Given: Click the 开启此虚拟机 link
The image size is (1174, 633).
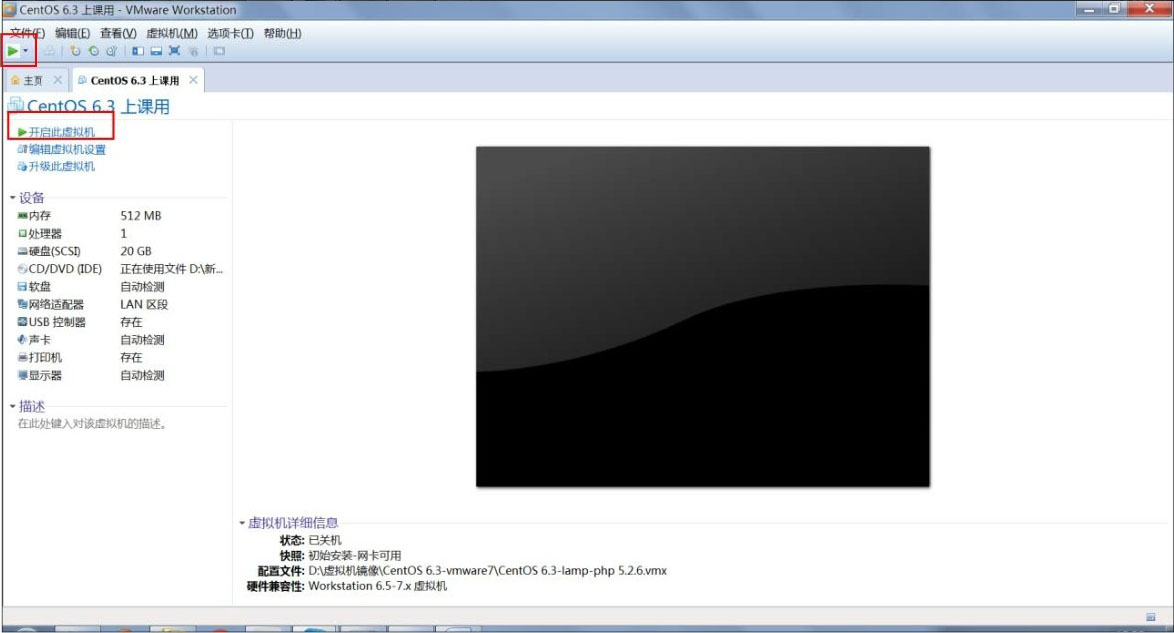Looking at the screenshot, I should tap(56, 132).
